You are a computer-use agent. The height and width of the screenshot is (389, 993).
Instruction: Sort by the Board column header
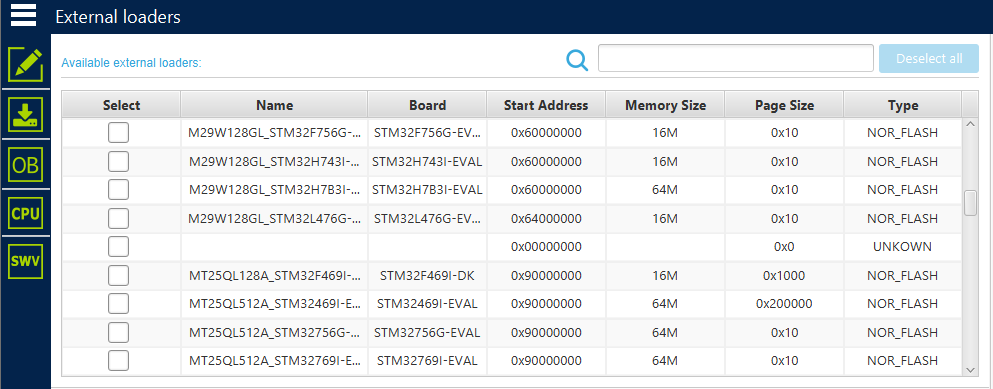(427, 105)
